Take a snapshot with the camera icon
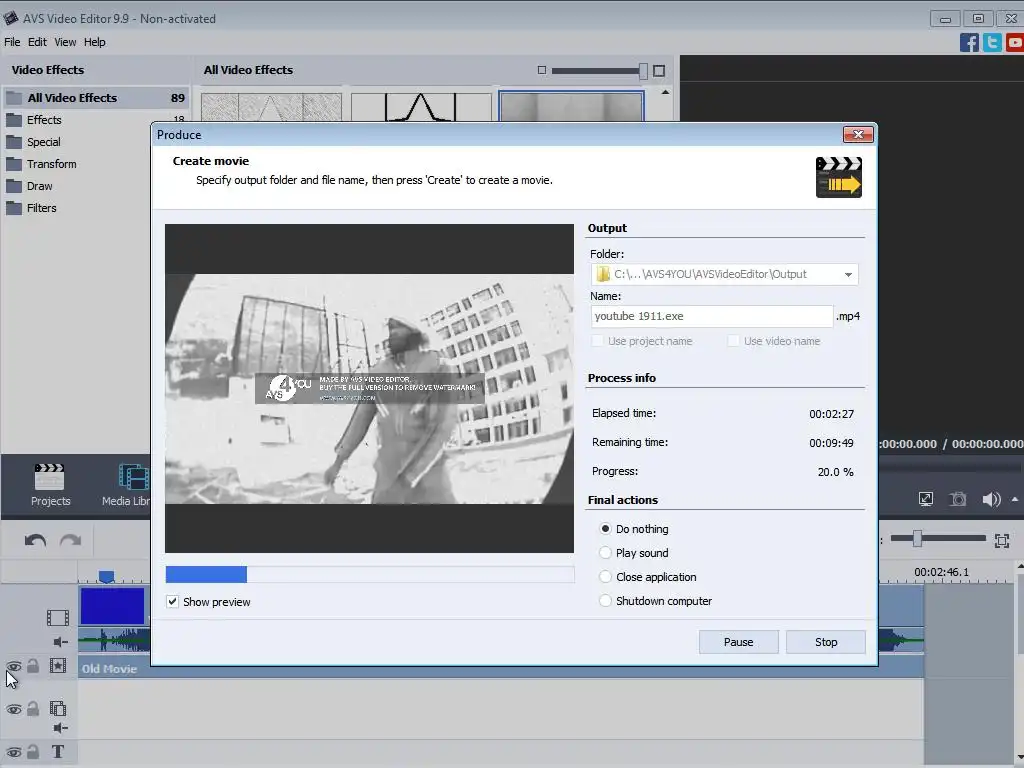 click(957, 500)
